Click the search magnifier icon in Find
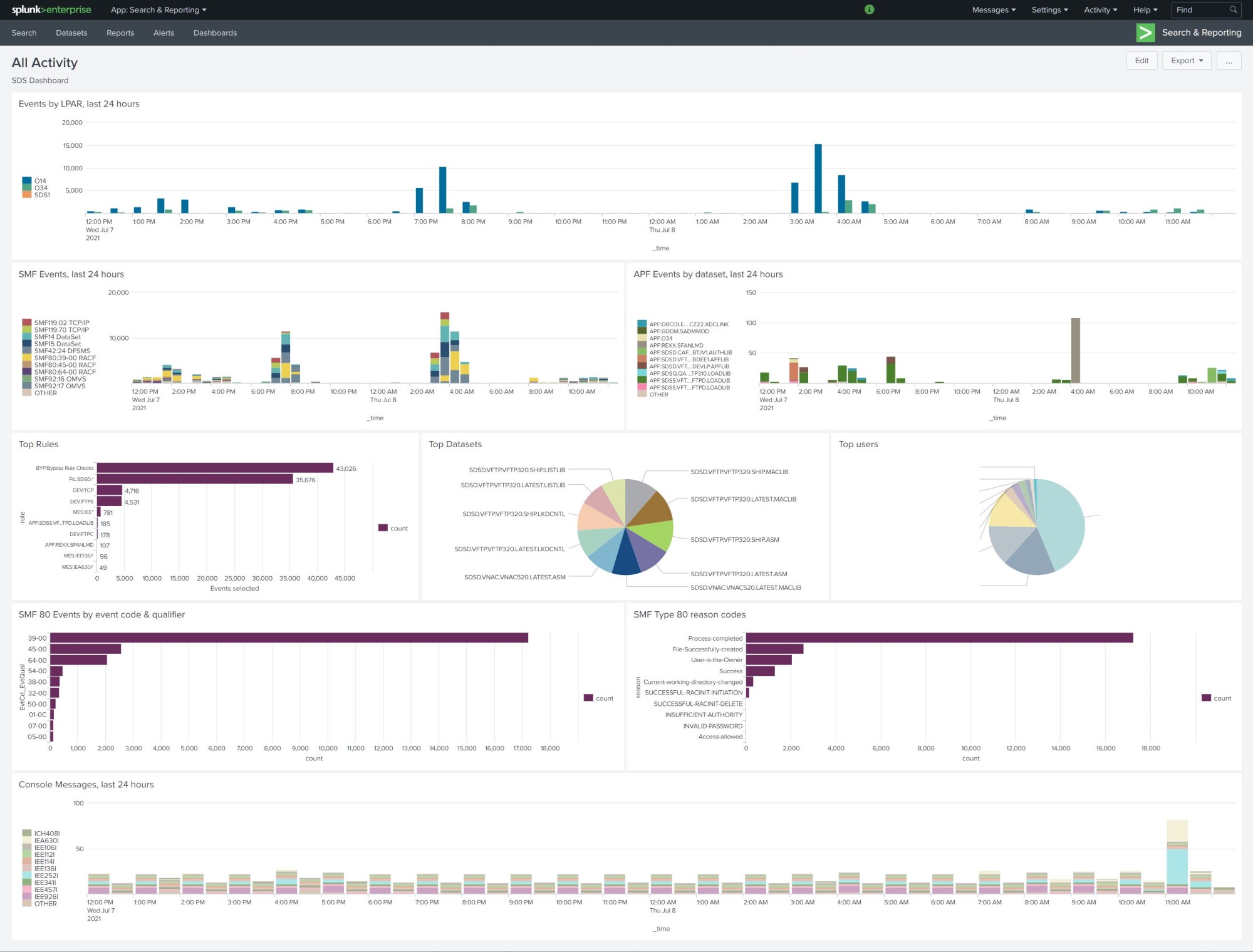Screen dimensions: 1253x952 click(1233, 9)
